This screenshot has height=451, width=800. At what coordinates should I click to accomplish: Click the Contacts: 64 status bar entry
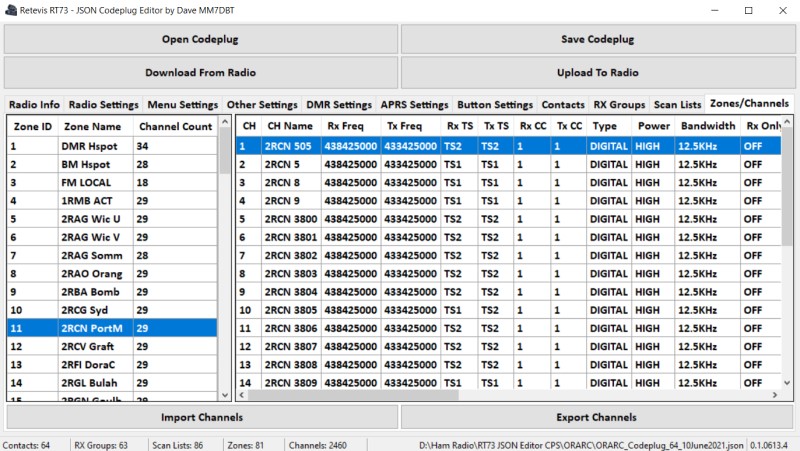pos(26,445)
